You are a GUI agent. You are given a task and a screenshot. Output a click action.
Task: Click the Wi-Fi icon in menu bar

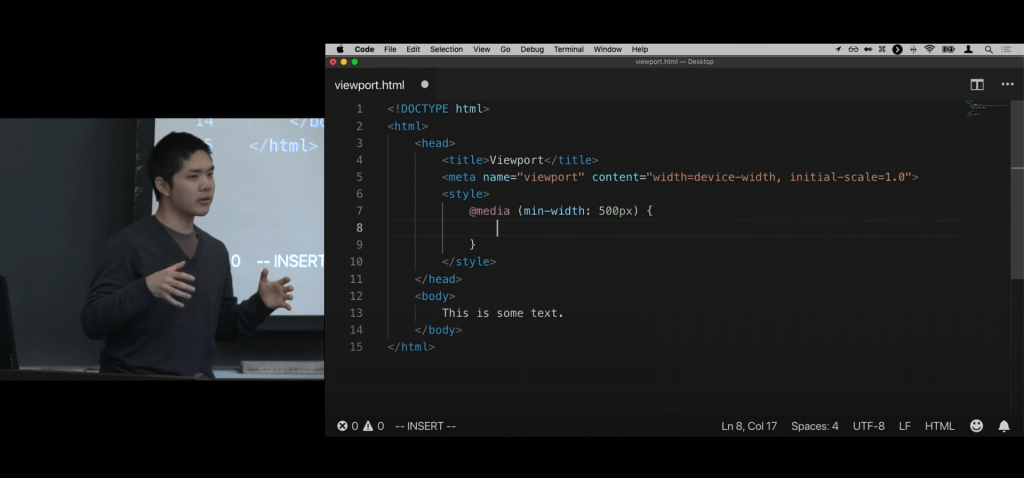[929, 49]
